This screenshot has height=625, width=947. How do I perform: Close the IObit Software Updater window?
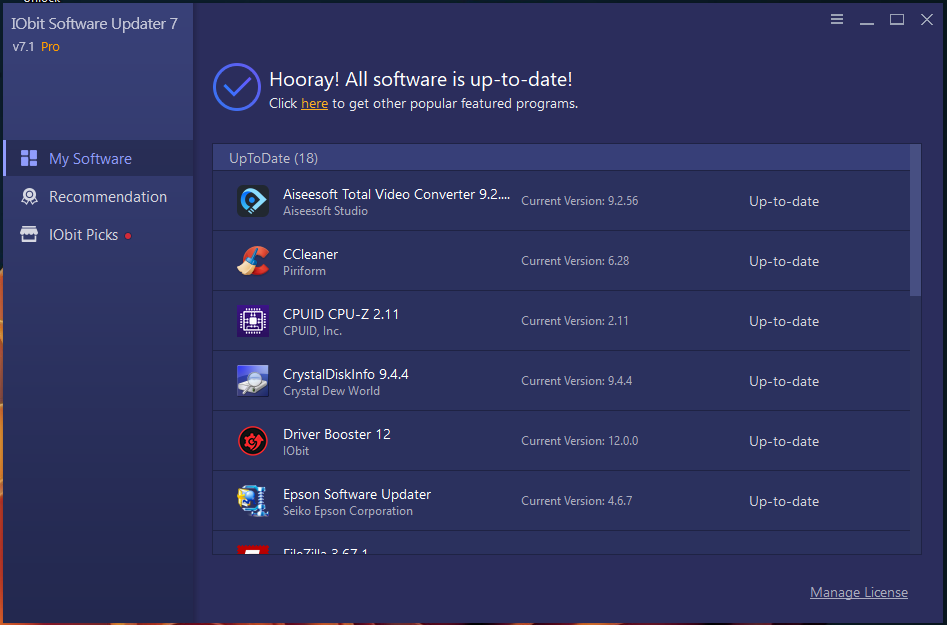(x=926, y=19)
